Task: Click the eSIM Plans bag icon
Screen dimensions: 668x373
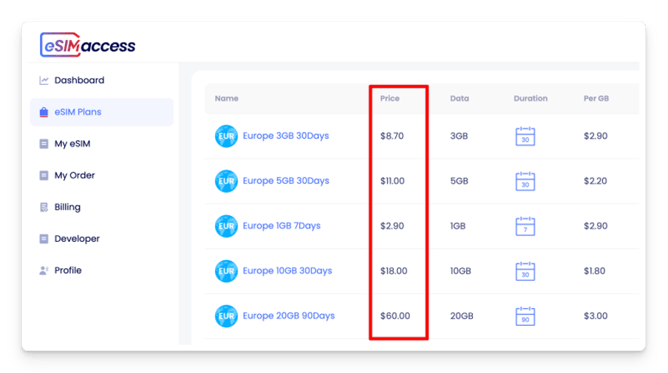Action: (43, 112)
